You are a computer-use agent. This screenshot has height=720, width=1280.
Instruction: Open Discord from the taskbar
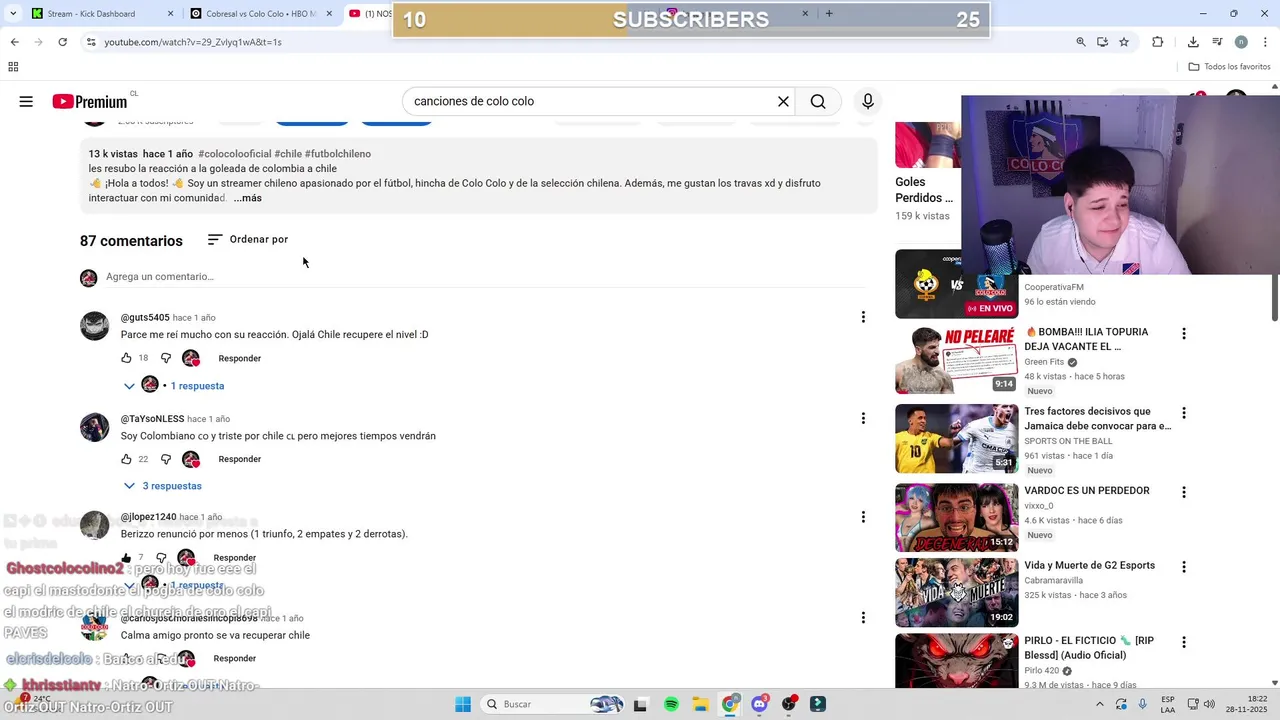759,704
